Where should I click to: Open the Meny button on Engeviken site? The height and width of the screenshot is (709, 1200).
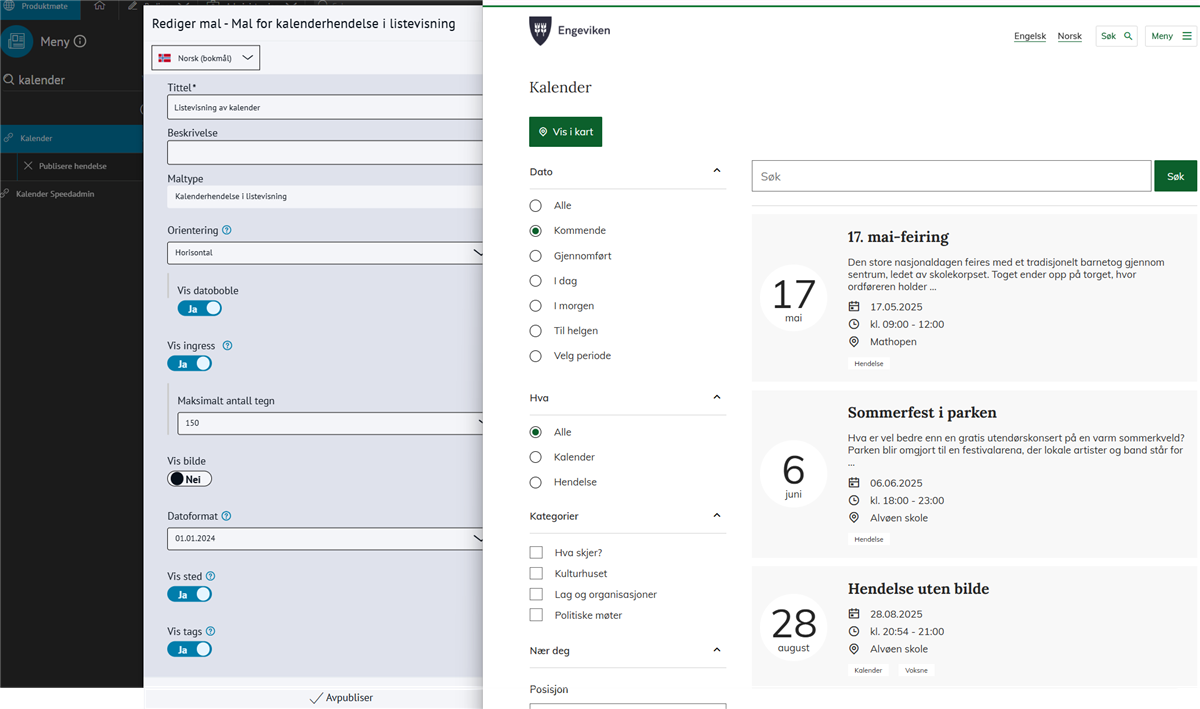pyautogui.click(x=1170, y=36)
